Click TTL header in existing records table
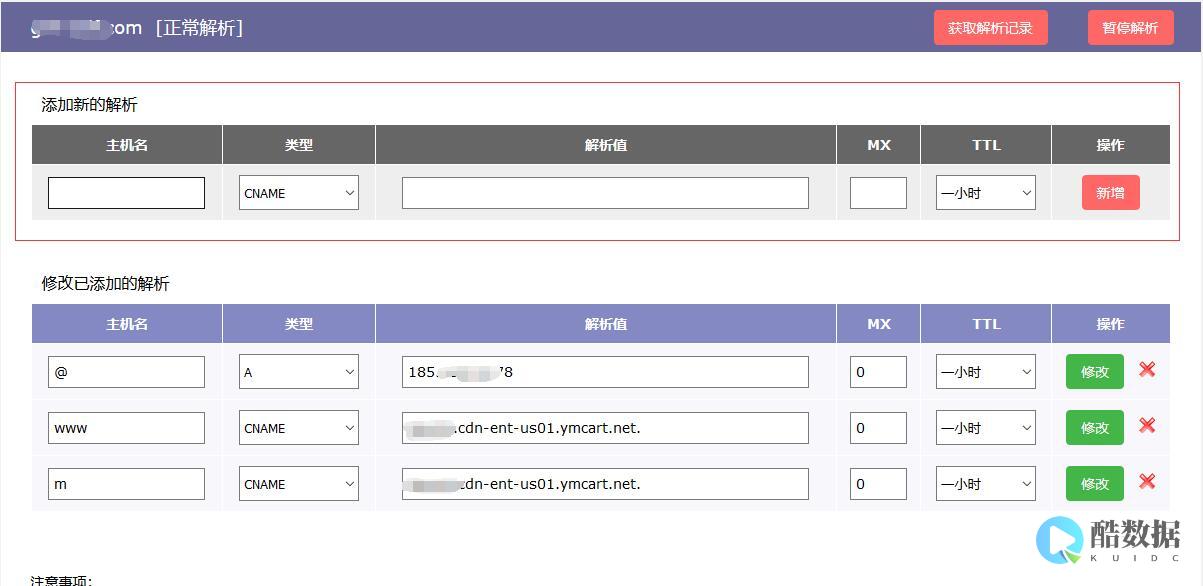The image size is (1203, 586). tap(986, 324)
